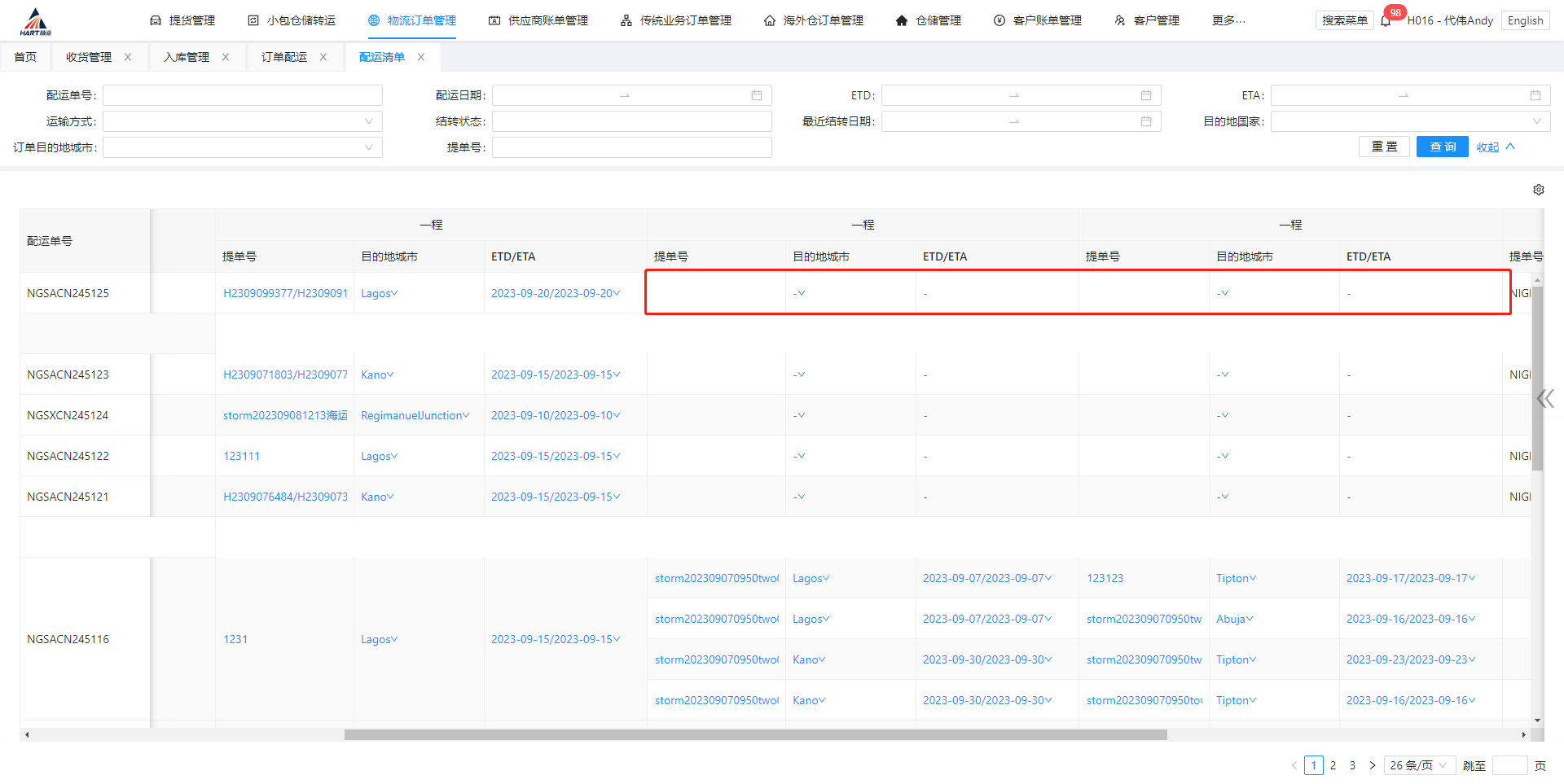
Task: Open bill link H2309099377/H2309091
Action: (285, 293)
